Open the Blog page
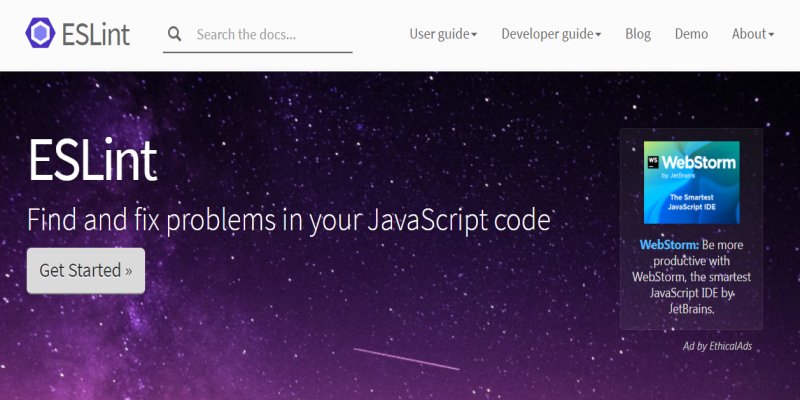800x400 pixels. [x=638, y=34]
